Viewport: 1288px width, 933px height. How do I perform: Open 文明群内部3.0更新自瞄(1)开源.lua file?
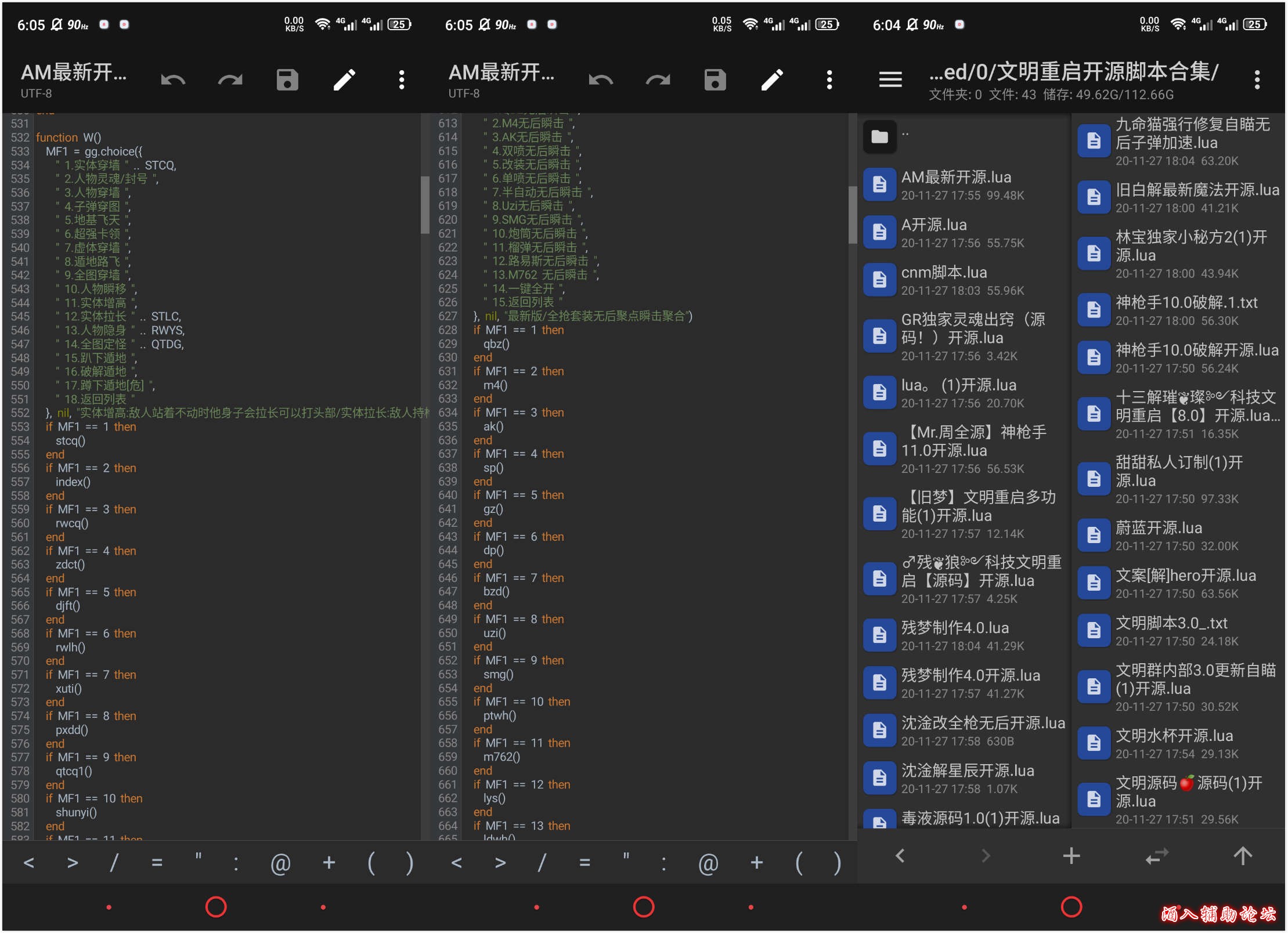(1178, 687)
